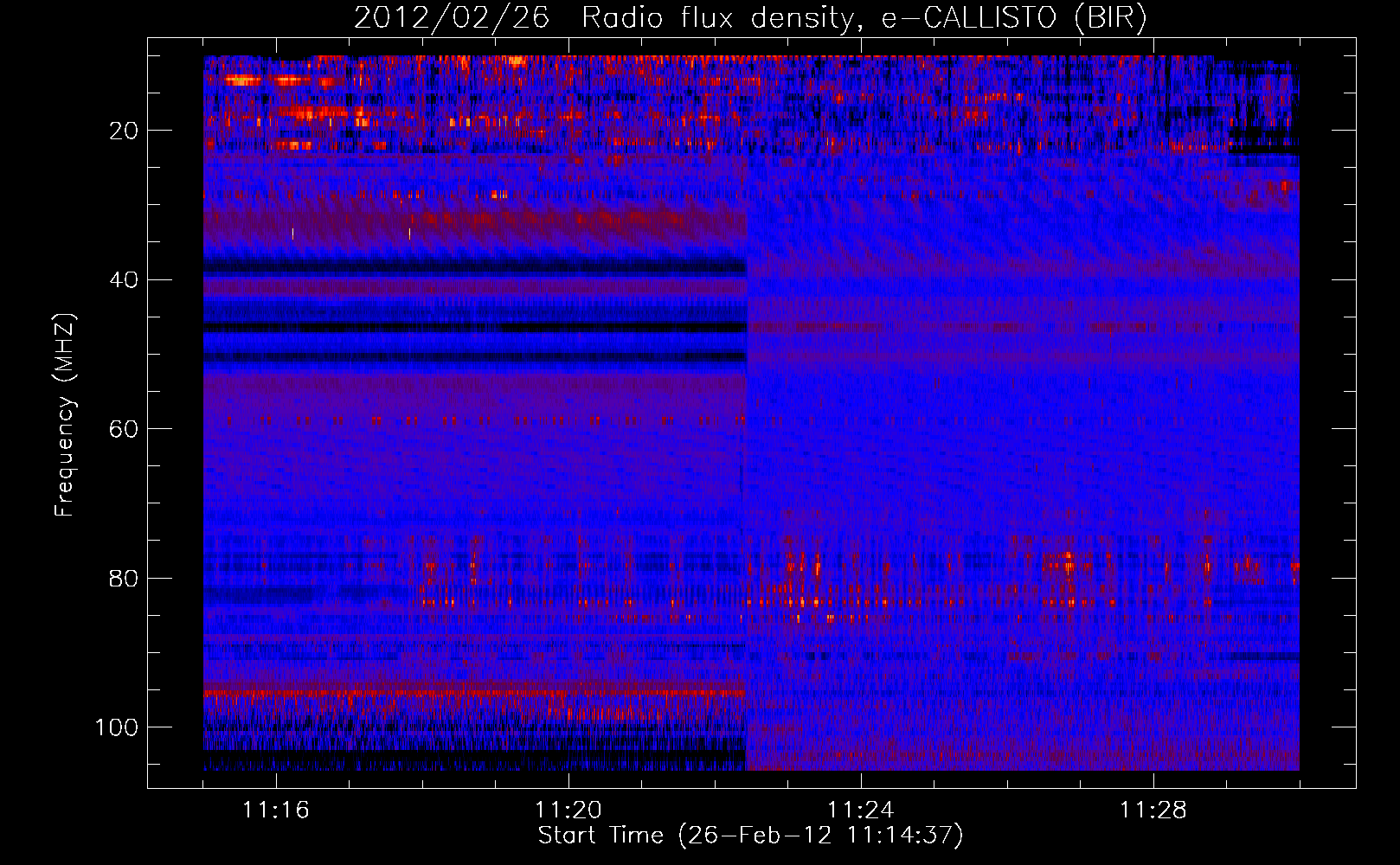Click the 11:20 time tick label
Image resolution: width=1400 pixels, height=865 pixels.
tap(568, 811)
